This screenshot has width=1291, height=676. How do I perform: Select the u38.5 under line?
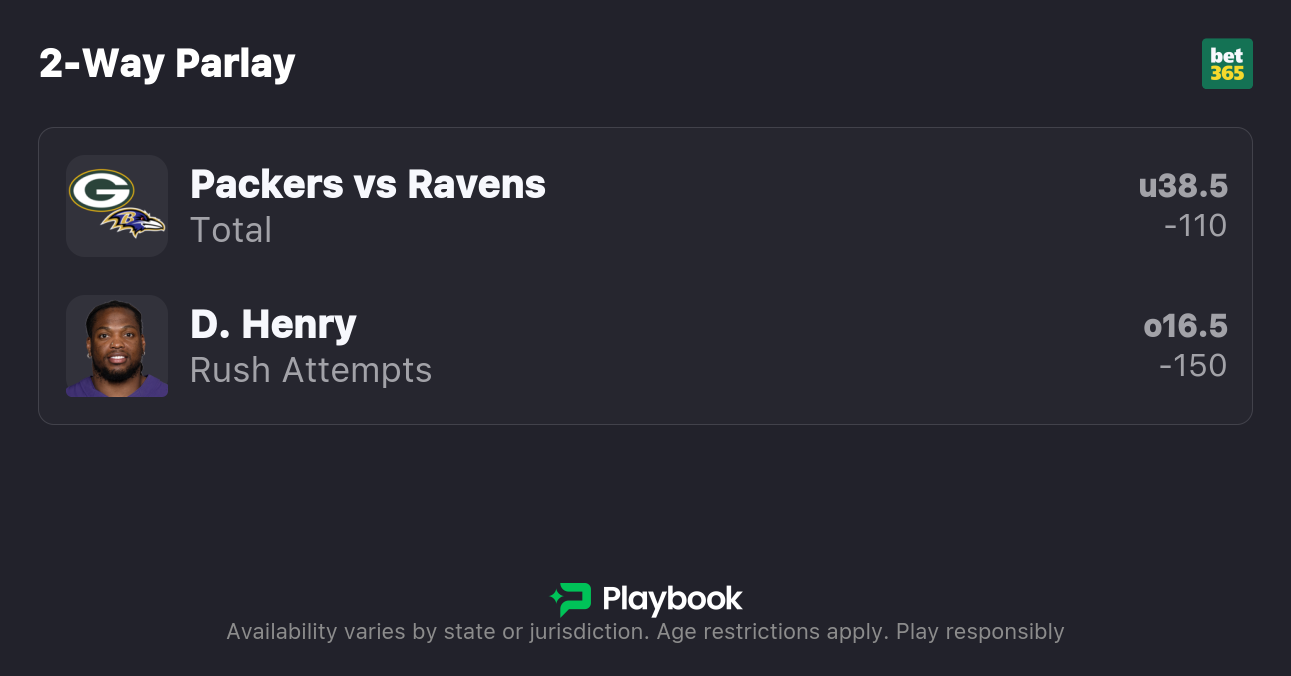click(1183, 186)
